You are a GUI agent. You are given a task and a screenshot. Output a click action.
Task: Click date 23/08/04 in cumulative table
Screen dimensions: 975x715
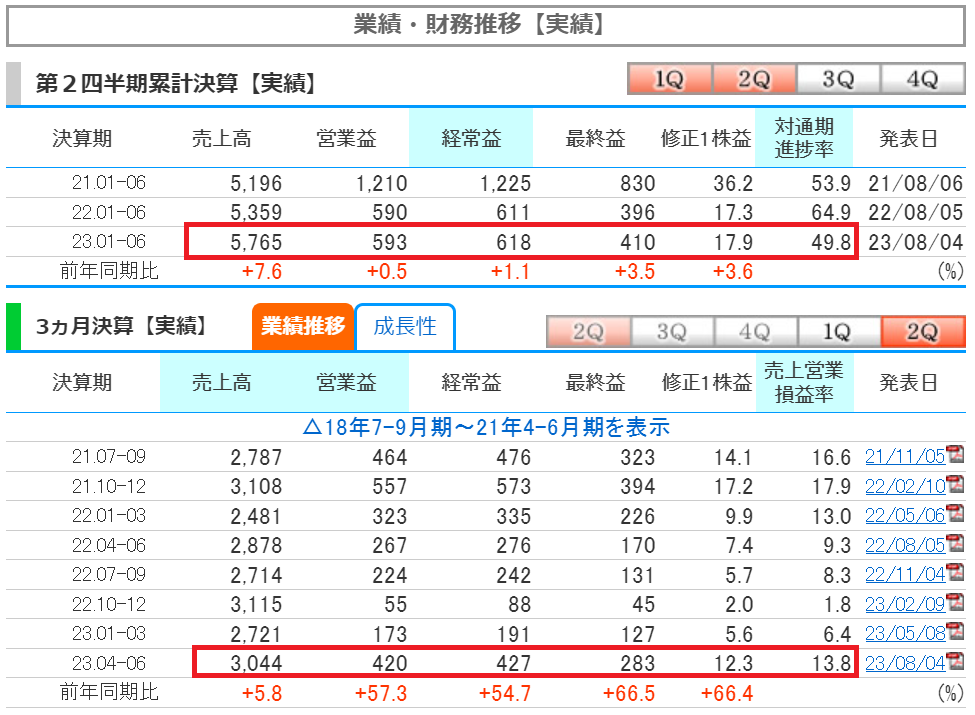(x=915, y=242)
